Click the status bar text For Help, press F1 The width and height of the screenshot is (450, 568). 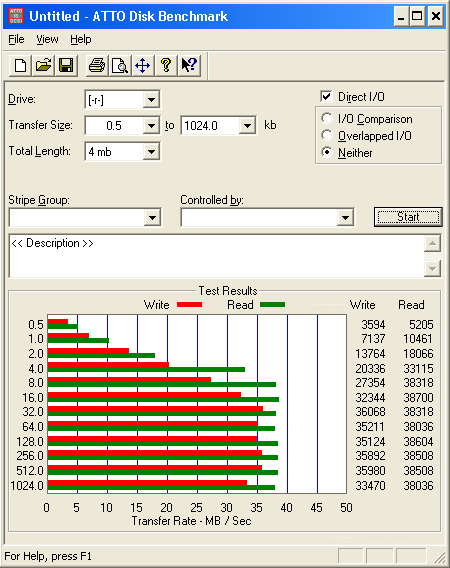click(x=48, y=556)
